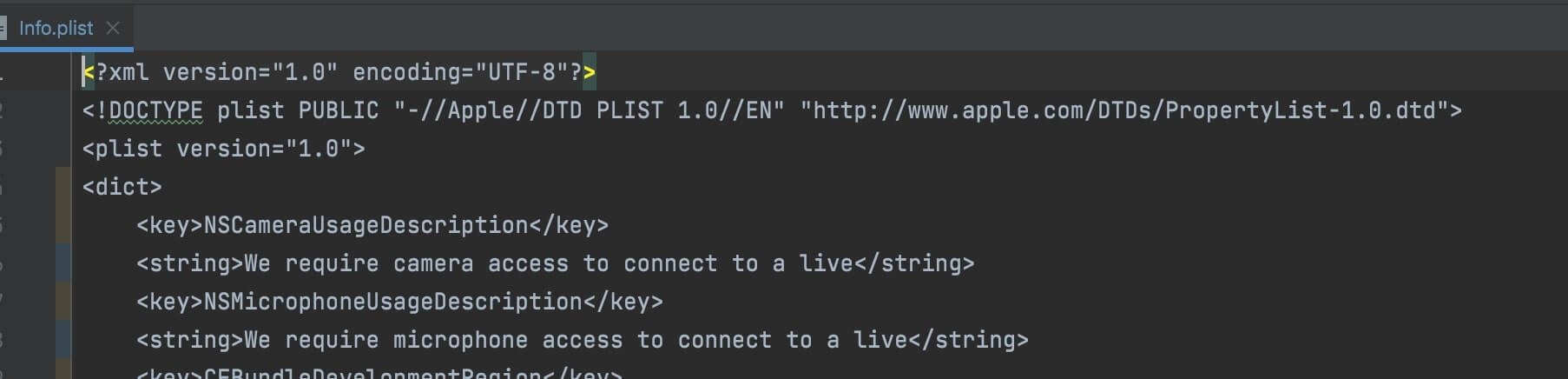The image size is (1568, 379).
Task: Click the gutter change marker beside camera string line
Action: click(x=63, y=263)
